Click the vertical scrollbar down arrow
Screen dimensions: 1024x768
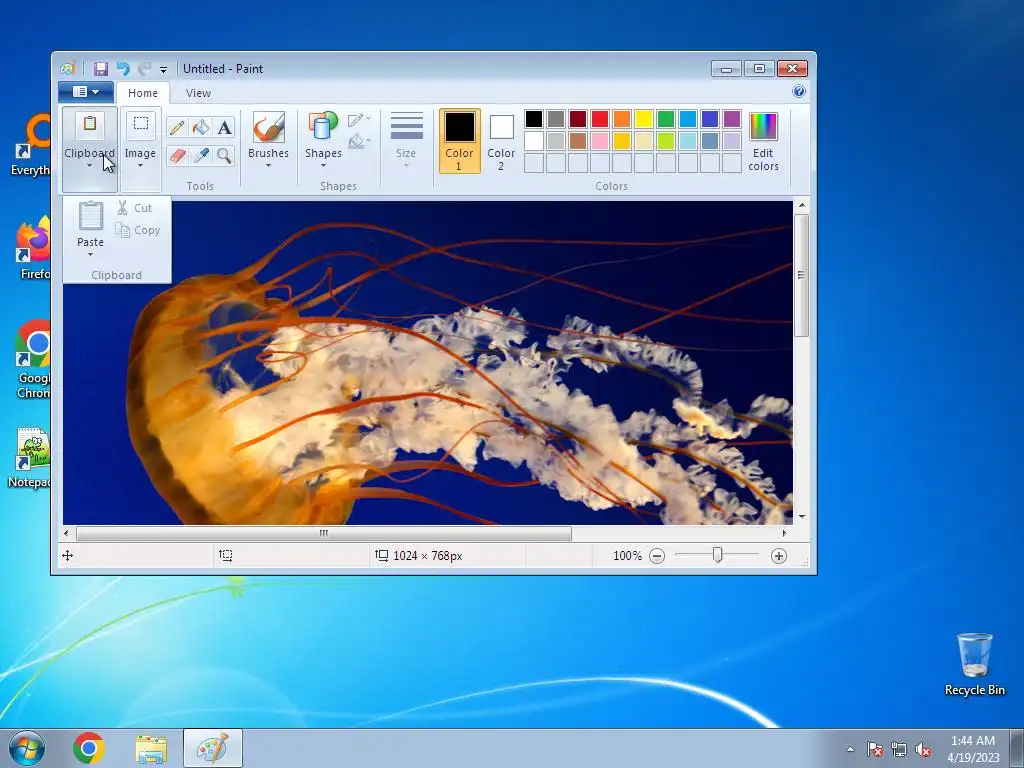(x=802, y=517)
